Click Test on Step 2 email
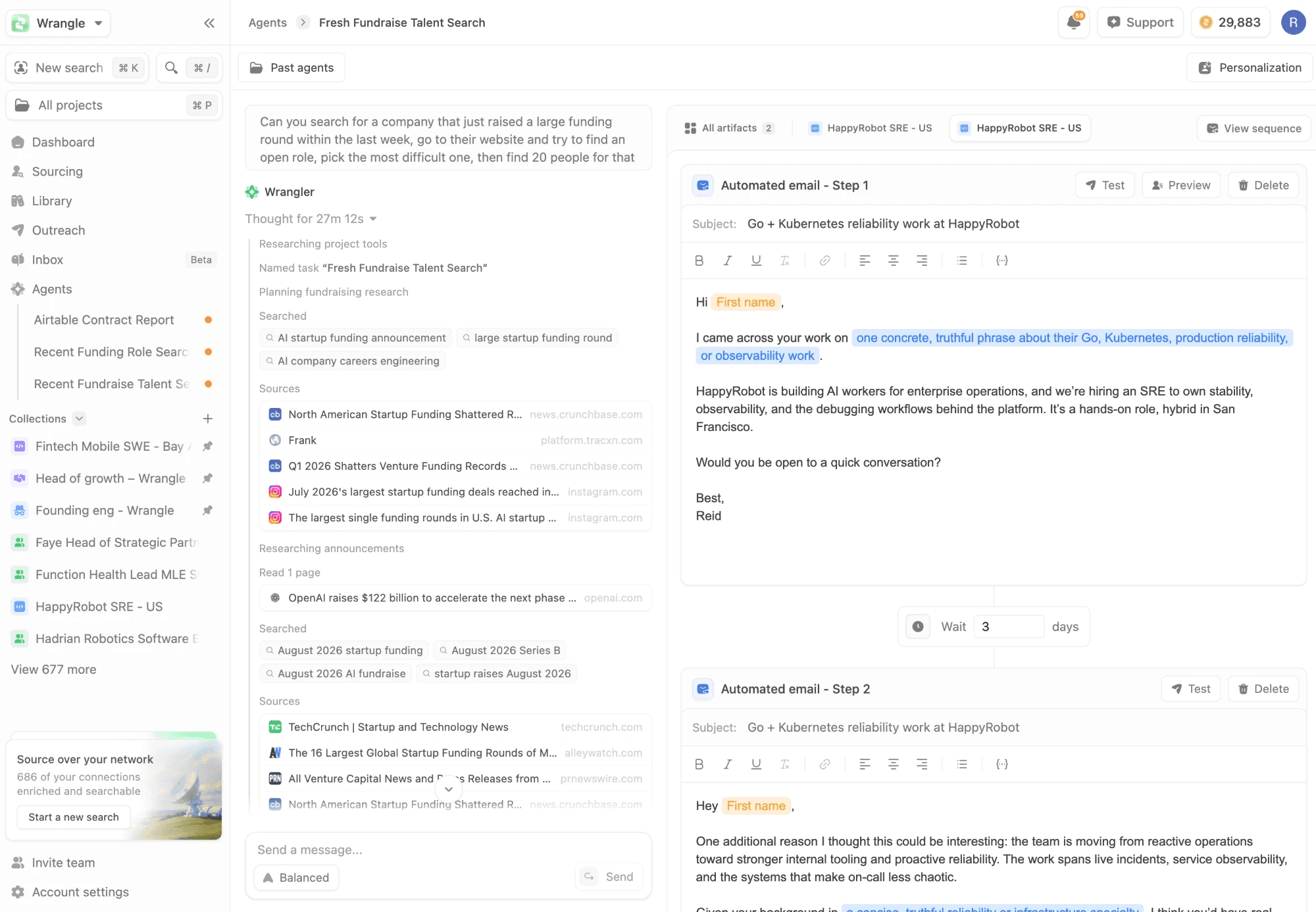Viewport: 1316px width, 912px height. point(1191,689)
